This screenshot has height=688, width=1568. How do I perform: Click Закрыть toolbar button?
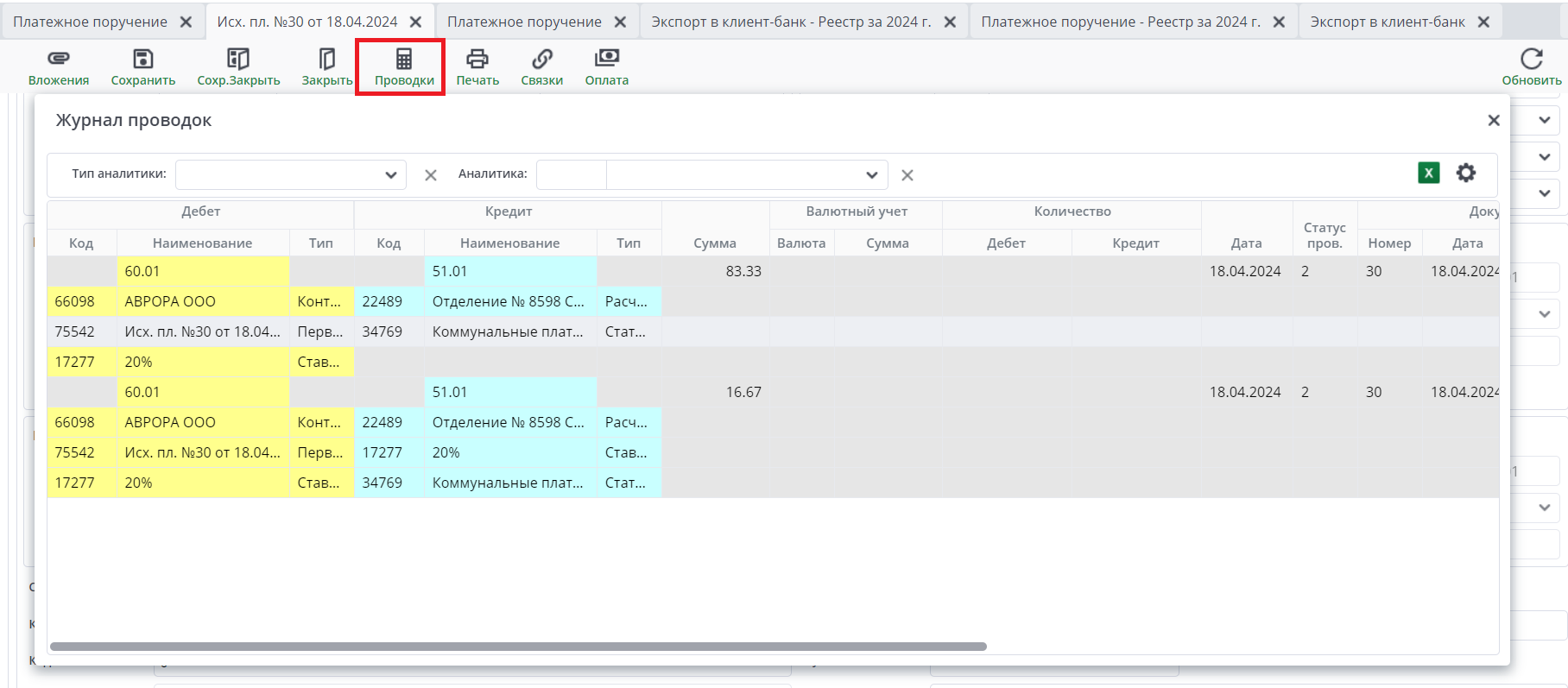(x=327, y=59)
